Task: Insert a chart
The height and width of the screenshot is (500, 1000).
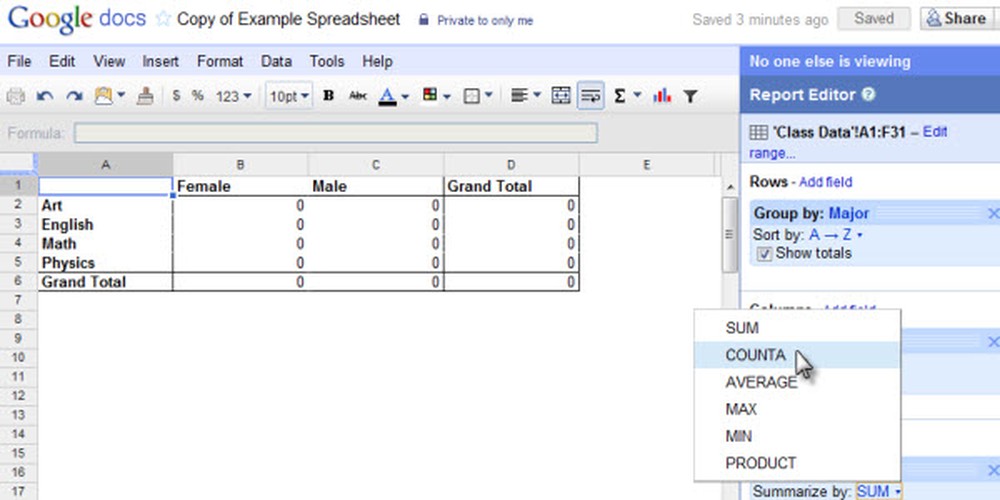Action: tap(662, 96)
